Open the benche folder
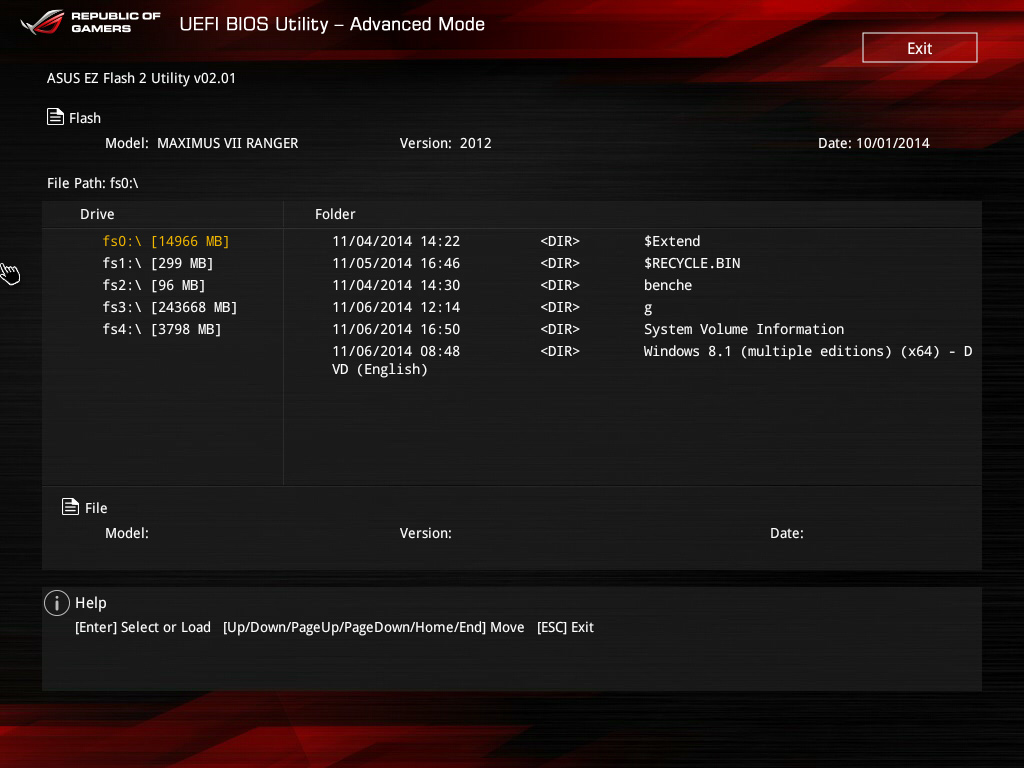This screenshot has width=1024, height=768. pyautogui.click(x=667, y=285)
